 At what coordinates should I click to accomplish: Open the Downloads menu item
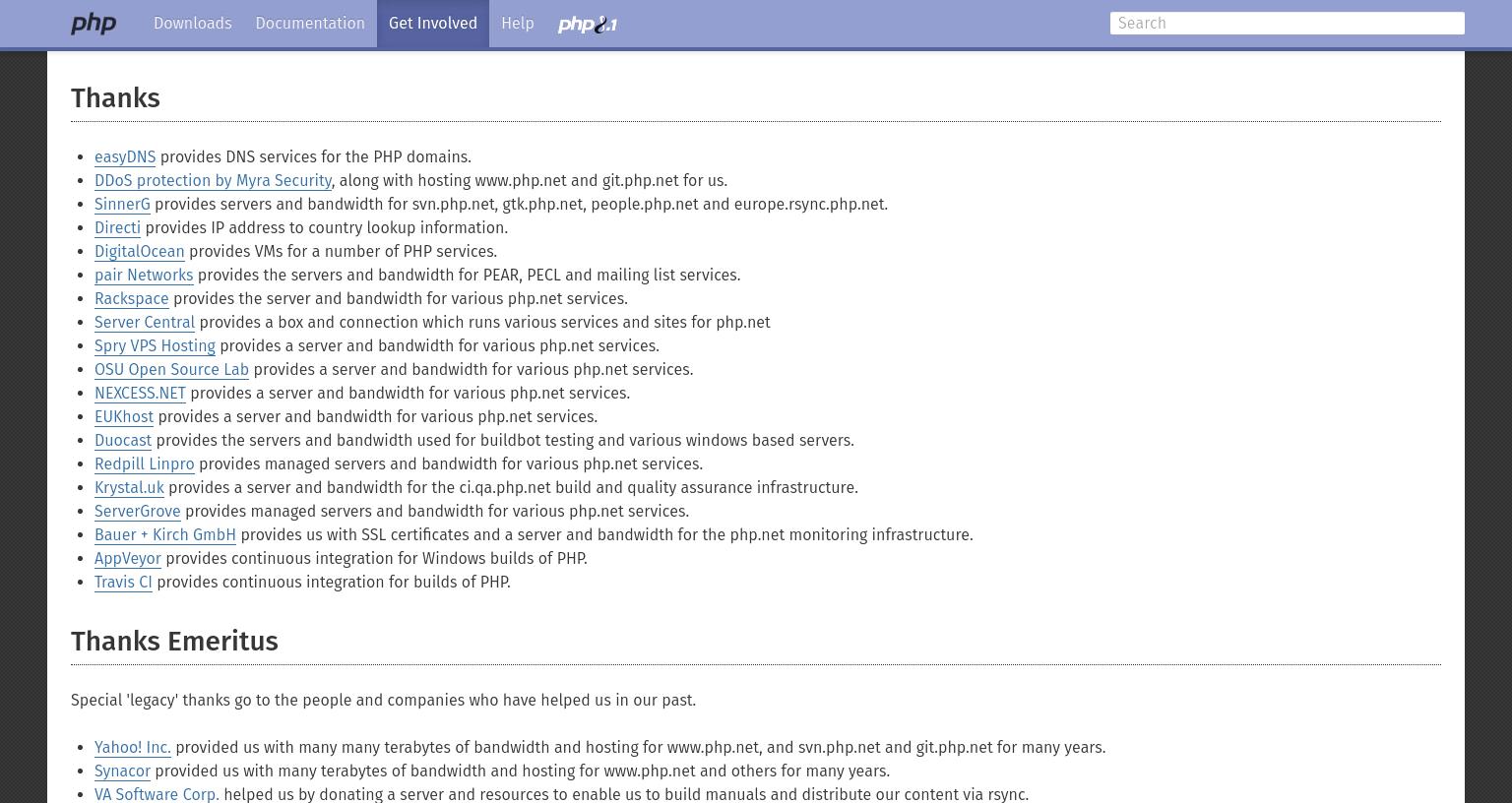[x=193, y=24]
